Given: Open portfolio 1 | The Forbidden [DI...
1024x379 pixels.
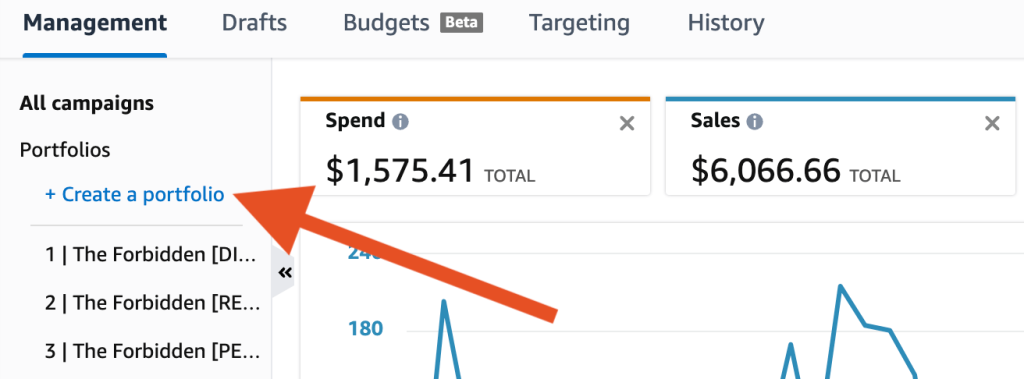Looking at the screenshot, I should click(152, 255).
